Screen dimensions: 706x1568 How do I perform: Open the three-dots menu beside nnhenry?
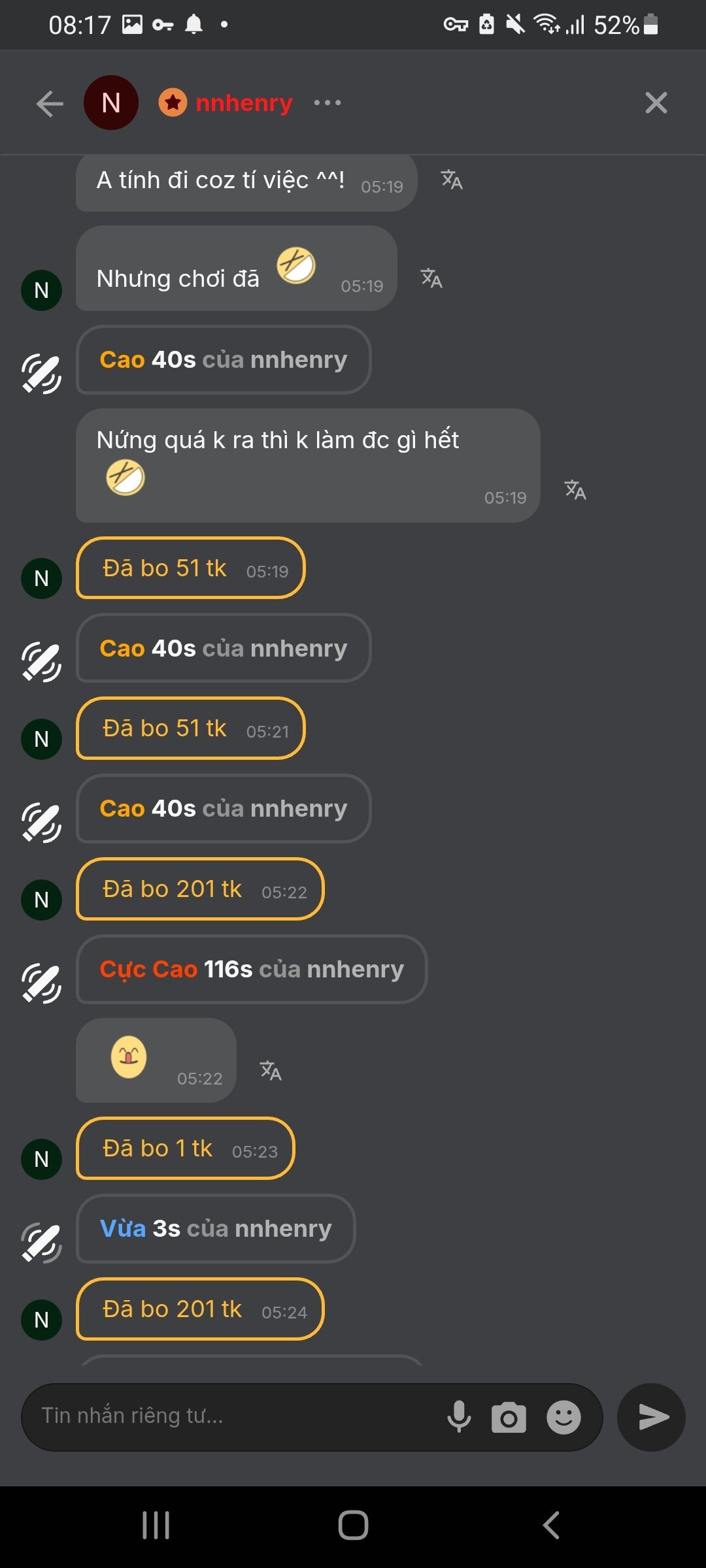click(x=327, y=103)
